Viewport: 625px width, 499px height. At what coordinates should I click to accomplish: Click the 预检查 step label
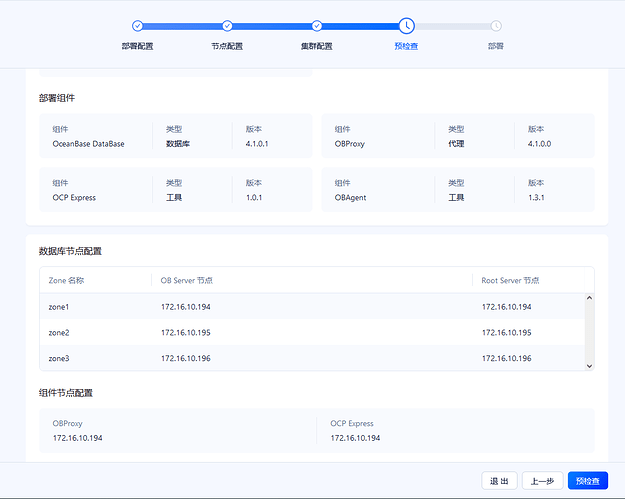point(407,46)
